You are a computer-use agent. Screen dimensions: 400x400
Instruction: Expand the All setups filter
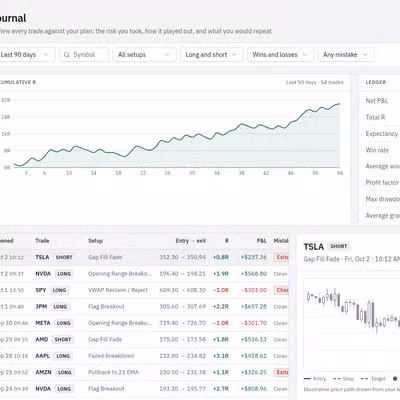144,55
